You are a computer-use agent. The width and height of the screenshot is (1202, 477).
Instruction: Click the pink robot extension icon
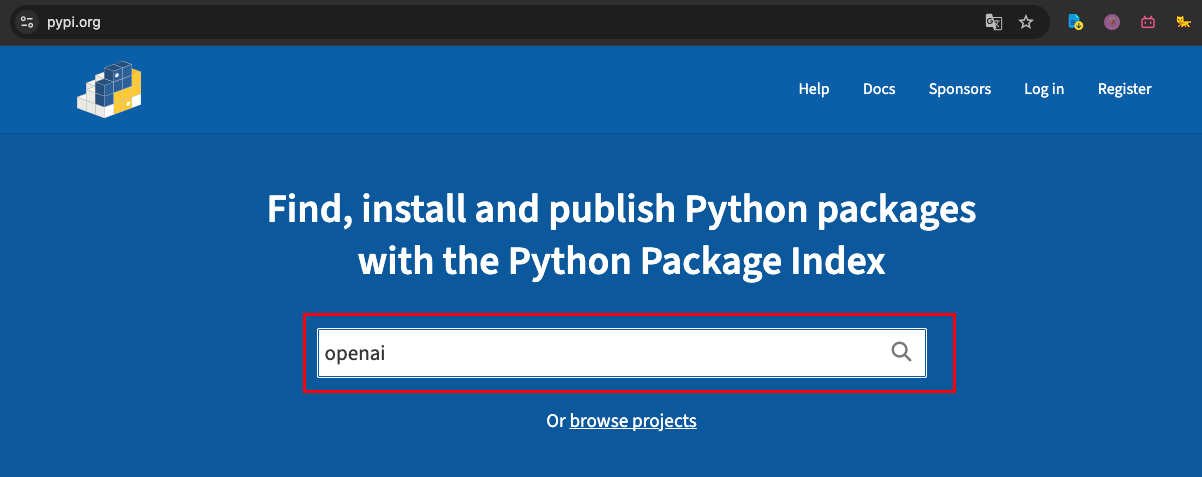(1148, 22)
